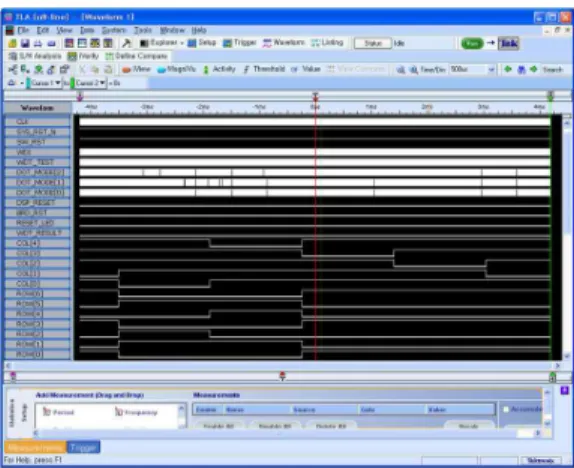Select the ROW[0] waveform label
The height and width of the screenshot is (468, 574).
pos(37,354)
